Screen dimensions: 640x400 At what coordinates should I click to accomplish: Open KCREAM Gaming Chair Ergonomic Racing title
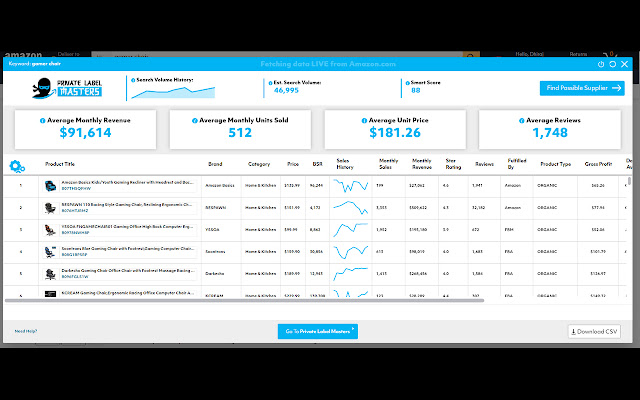(127, 293)
